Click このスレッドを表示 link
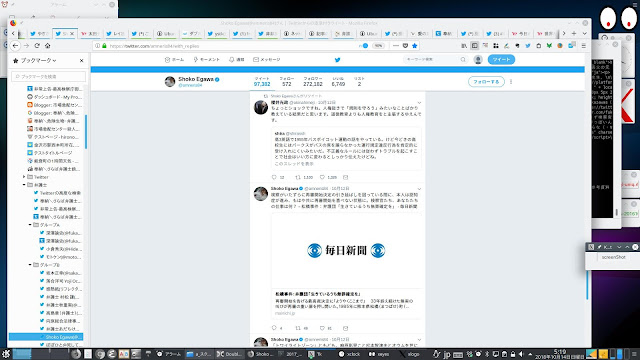 (x=294, y=164)
